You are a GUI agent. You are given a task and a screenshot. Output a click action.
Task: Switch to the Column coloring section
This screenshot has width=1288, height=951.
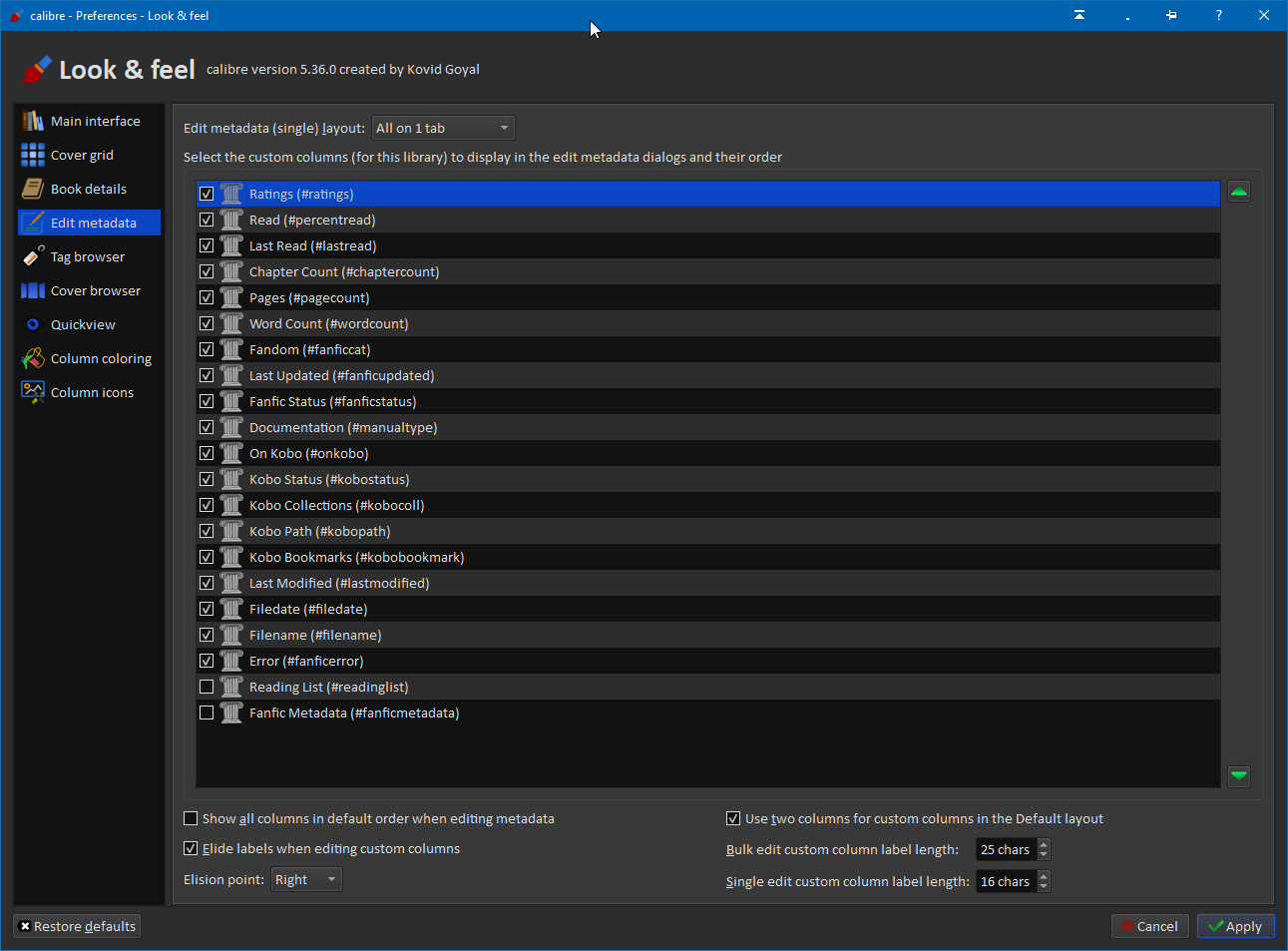(89, 358)
